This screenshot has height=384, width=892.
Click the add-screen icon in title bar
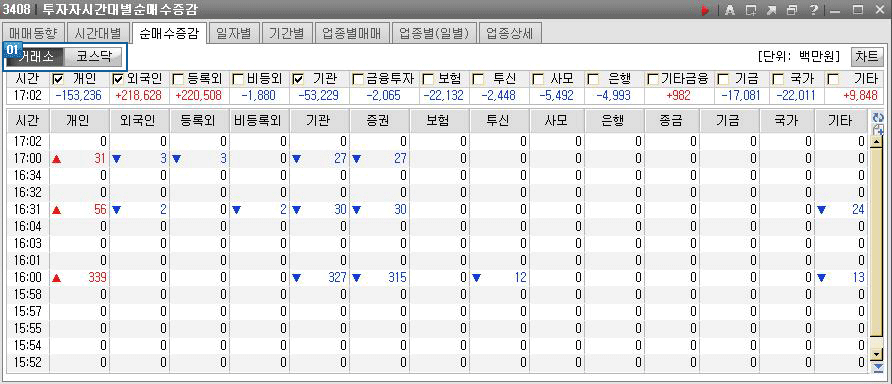tap(751, 10)
